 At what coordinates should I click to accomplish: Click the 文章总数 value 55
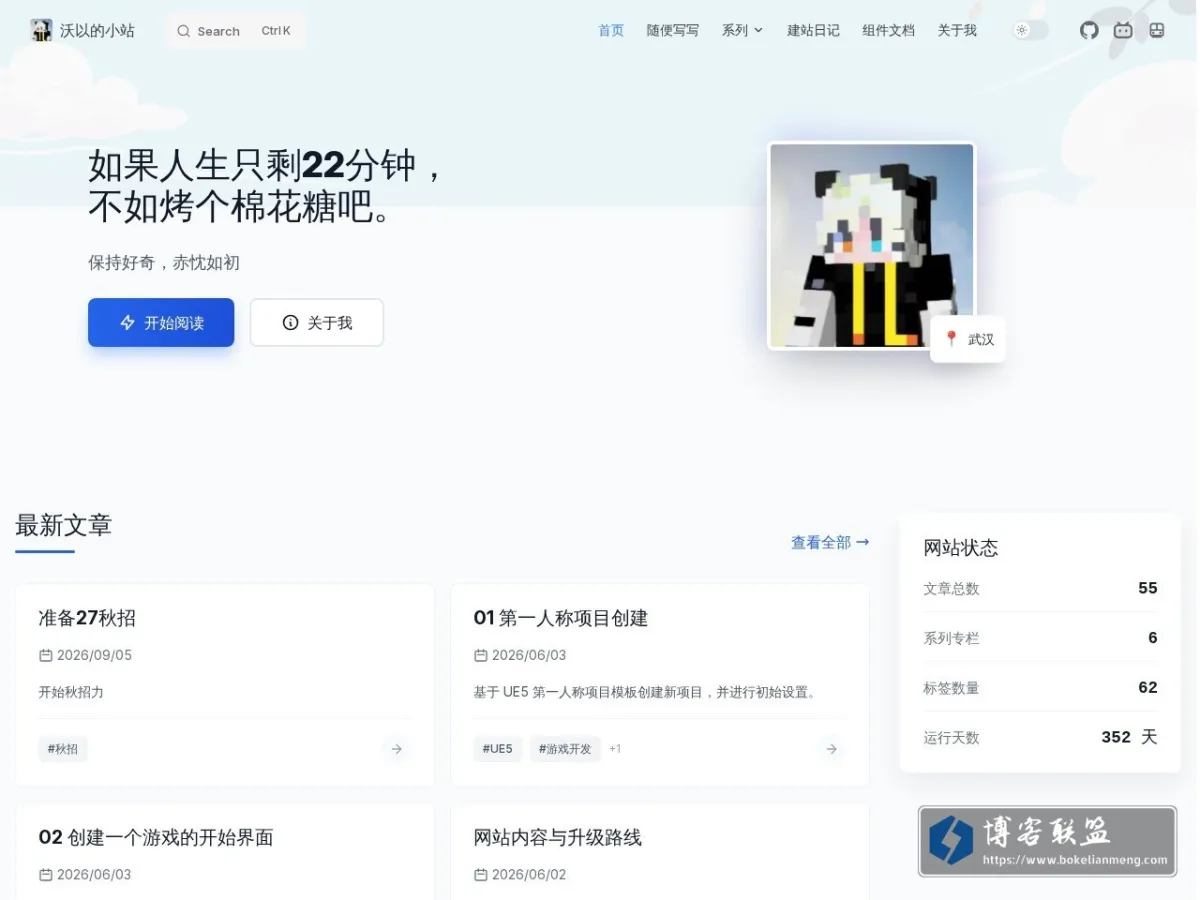coord(1148,588)
